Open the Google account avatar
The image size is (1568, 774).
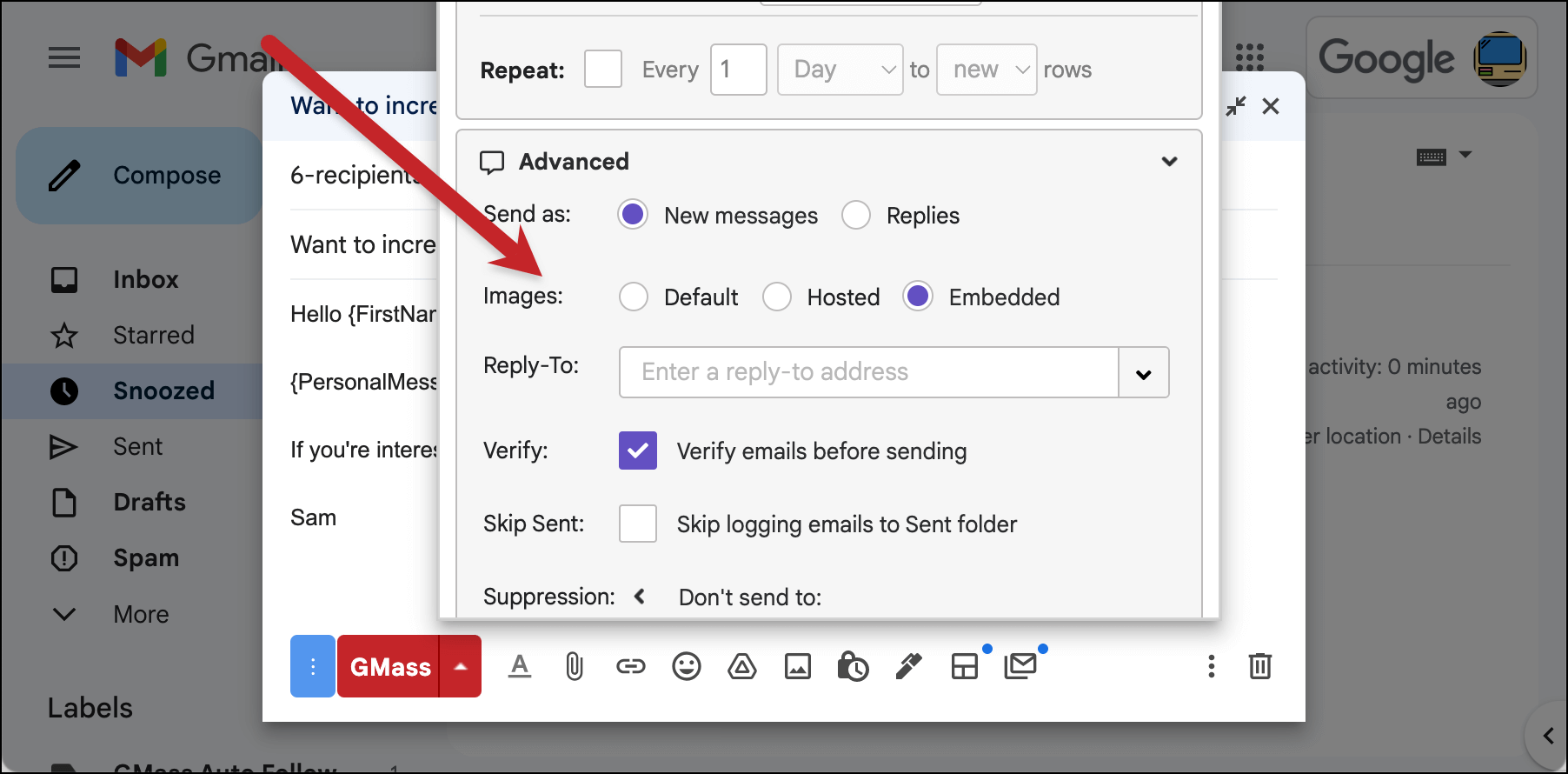click(1499, 58)
